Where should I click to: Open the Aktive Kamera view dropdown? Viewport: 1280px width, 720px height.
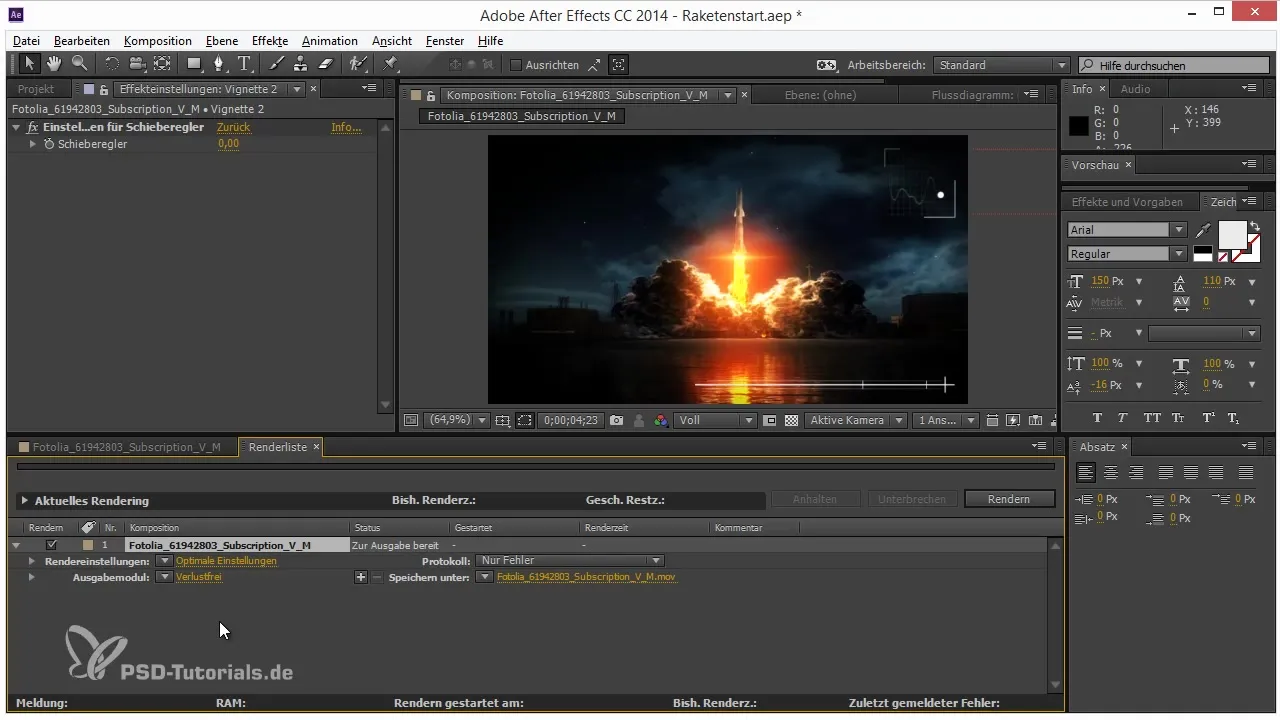[x=856, y=421]
